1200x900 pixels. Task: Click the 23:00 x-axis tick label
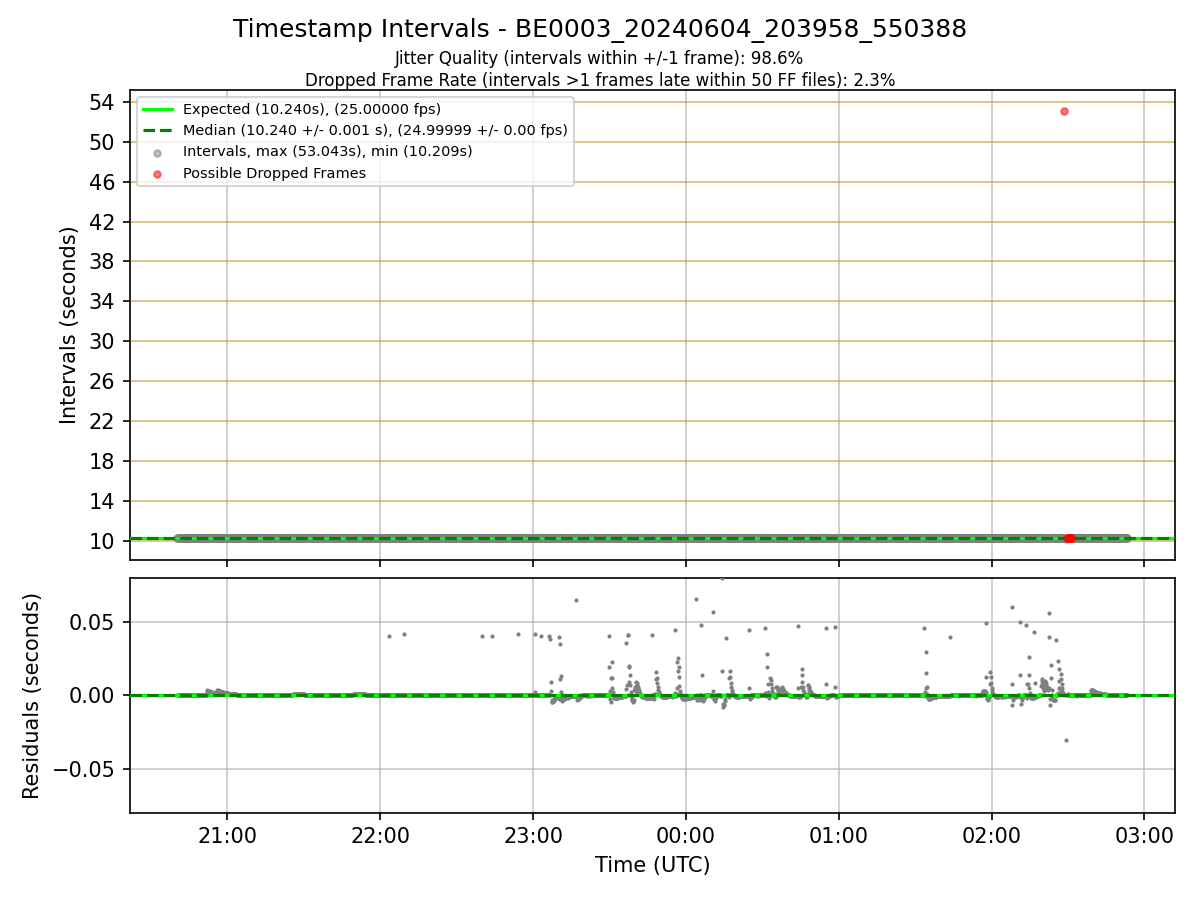pyautogui.click(x=533, y=834)
